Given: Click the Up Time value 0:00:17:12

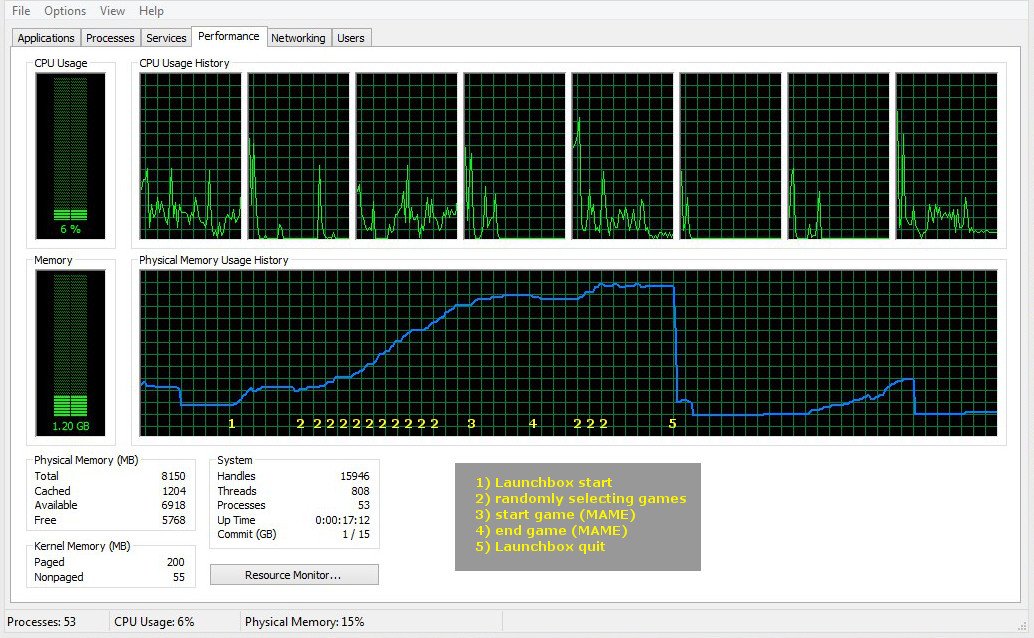Looking at the screenshot, I should pos(342,520).
